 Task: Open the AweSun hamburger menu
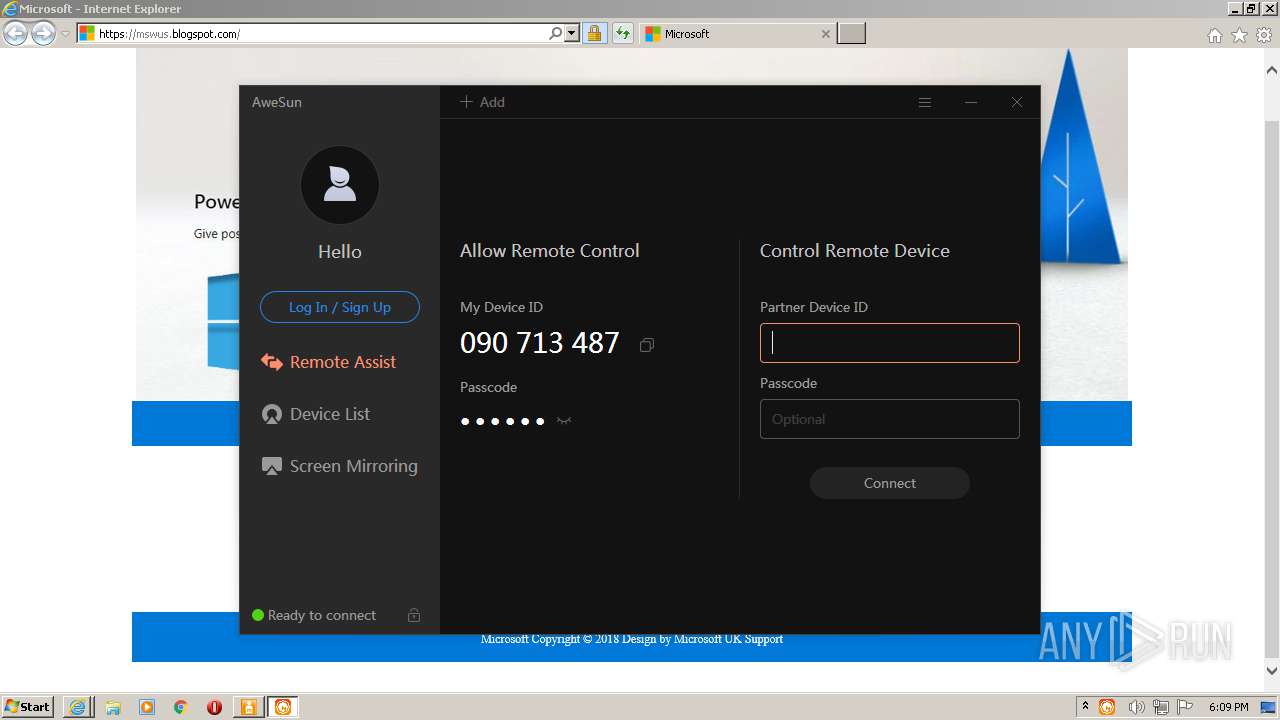coord(925,102)
